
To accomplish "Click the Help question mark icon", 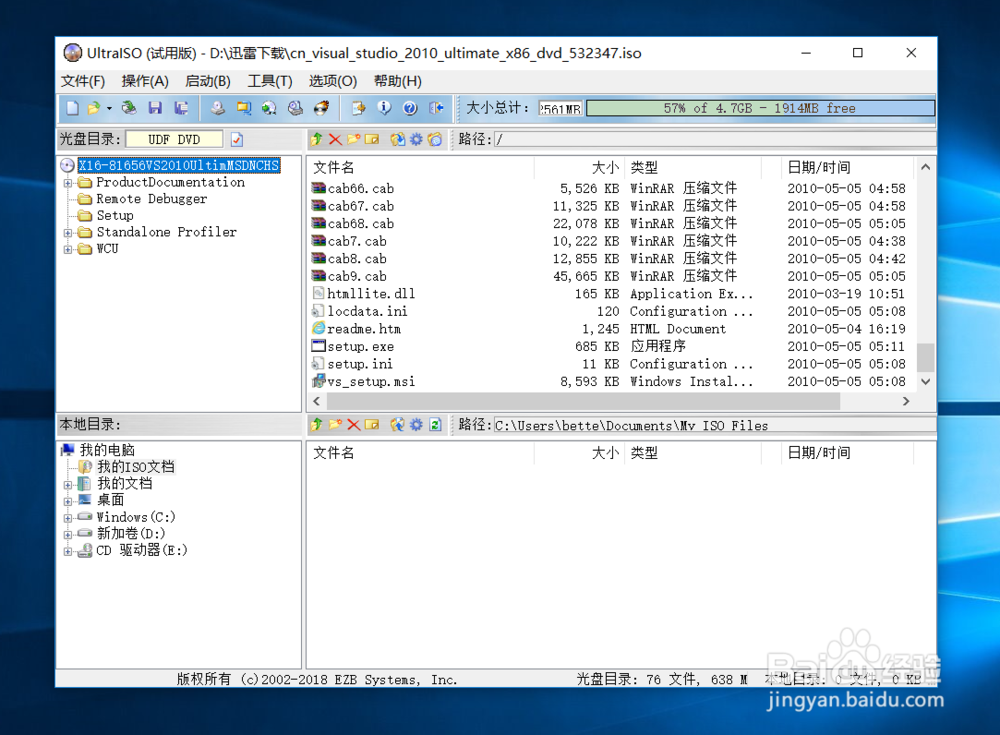I will pos(410,108).
